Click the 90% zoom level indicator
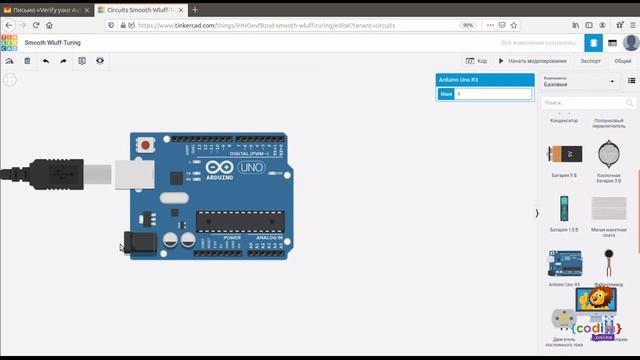The width and height of the screenshot is (640, 360). pyautogui.click(x=468, y=25)
